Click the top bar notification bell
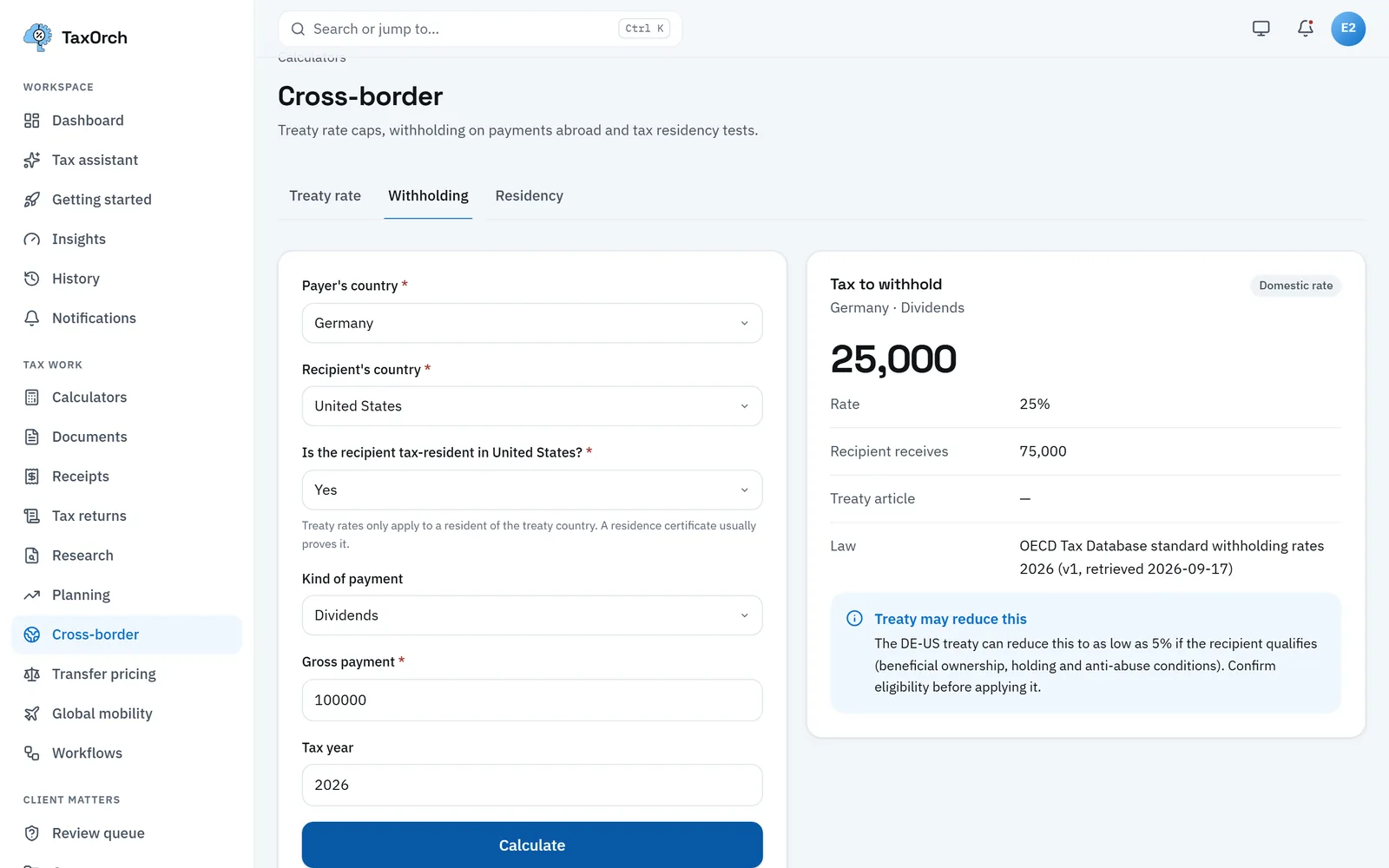This screenshot has width=1389, height=868. (1305, 29)
